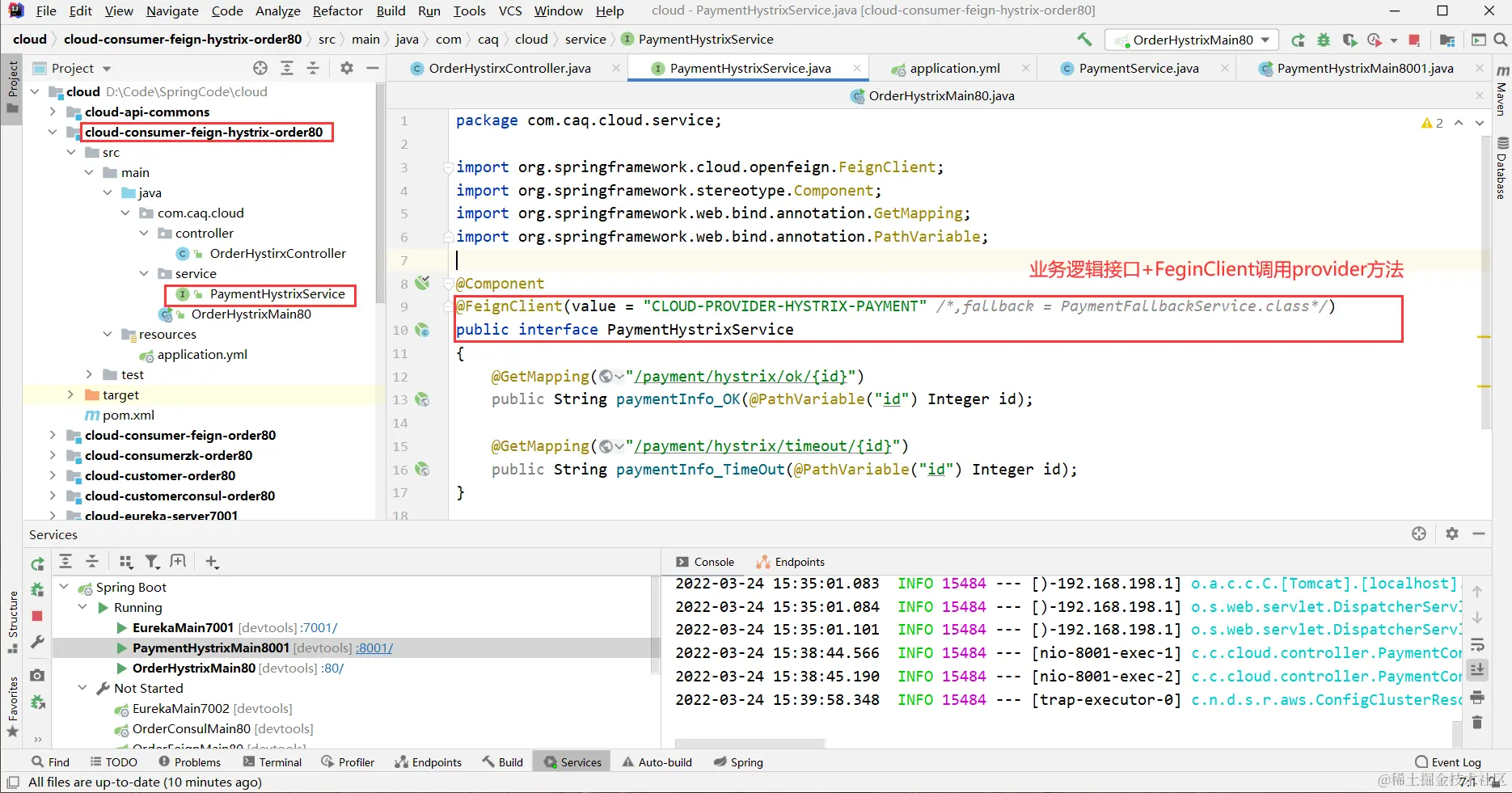Run OrderHystrixMain80 with the green rerun icon

[x=1298, y=40]
